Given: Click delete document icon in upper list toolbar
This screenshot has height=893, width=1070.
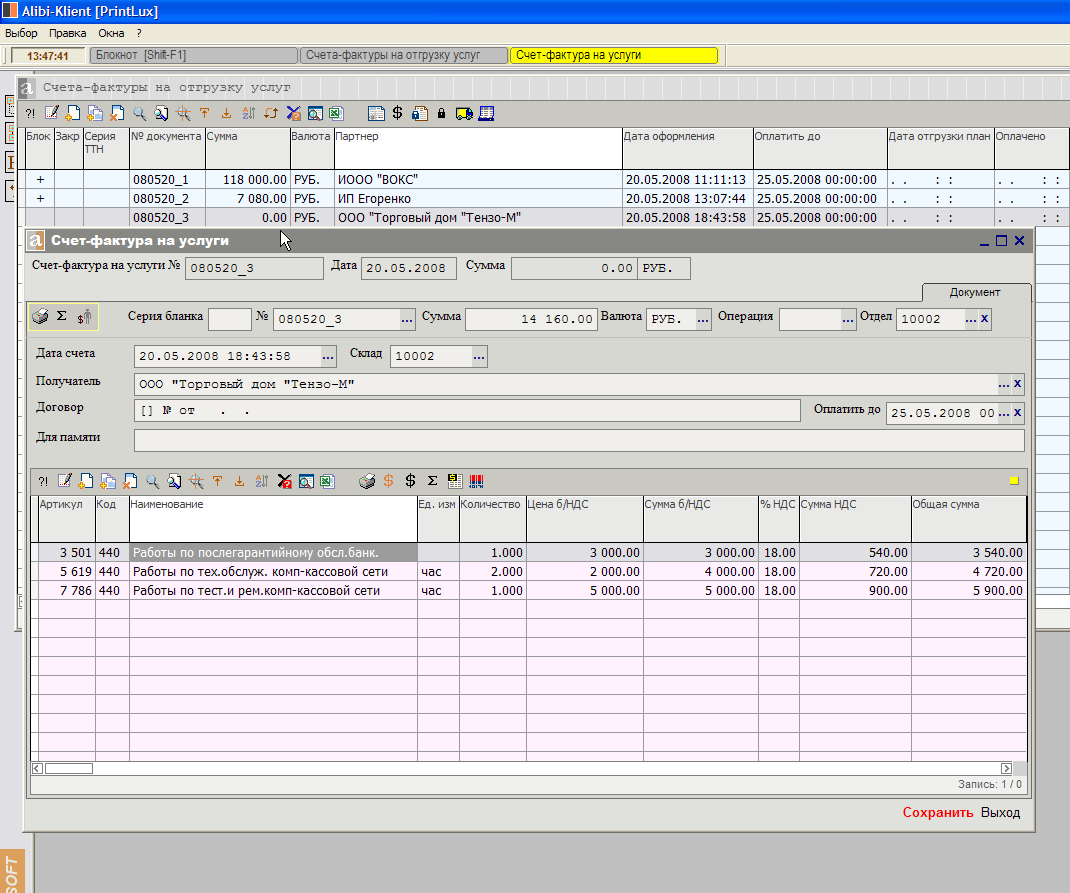Looking at the screenshot, I should 117,113.
